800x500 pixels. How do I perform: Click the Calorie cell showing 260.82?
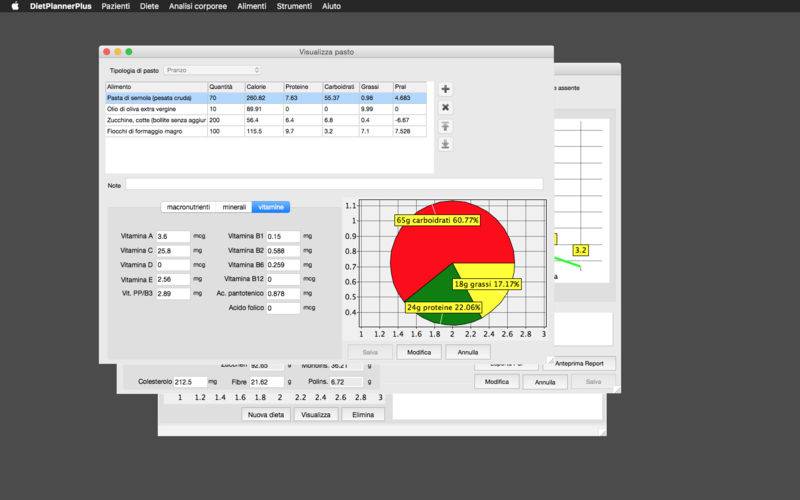[264, 98]
